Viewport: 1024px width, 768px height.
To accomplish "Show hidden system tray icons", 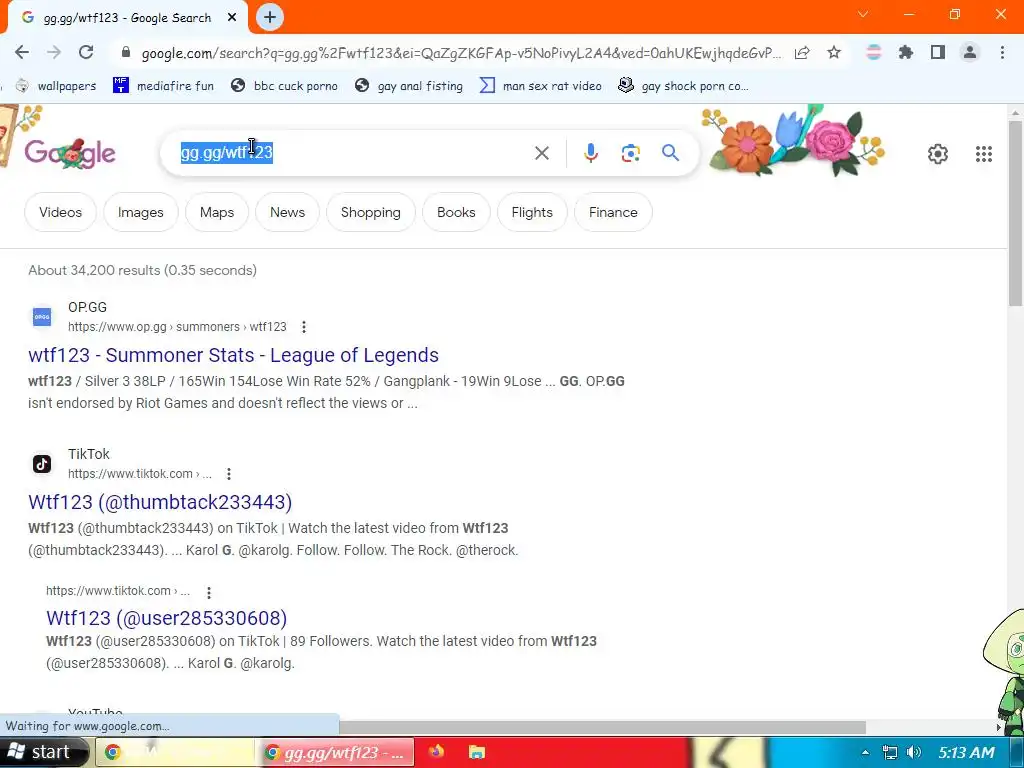I will coord(865,753).
